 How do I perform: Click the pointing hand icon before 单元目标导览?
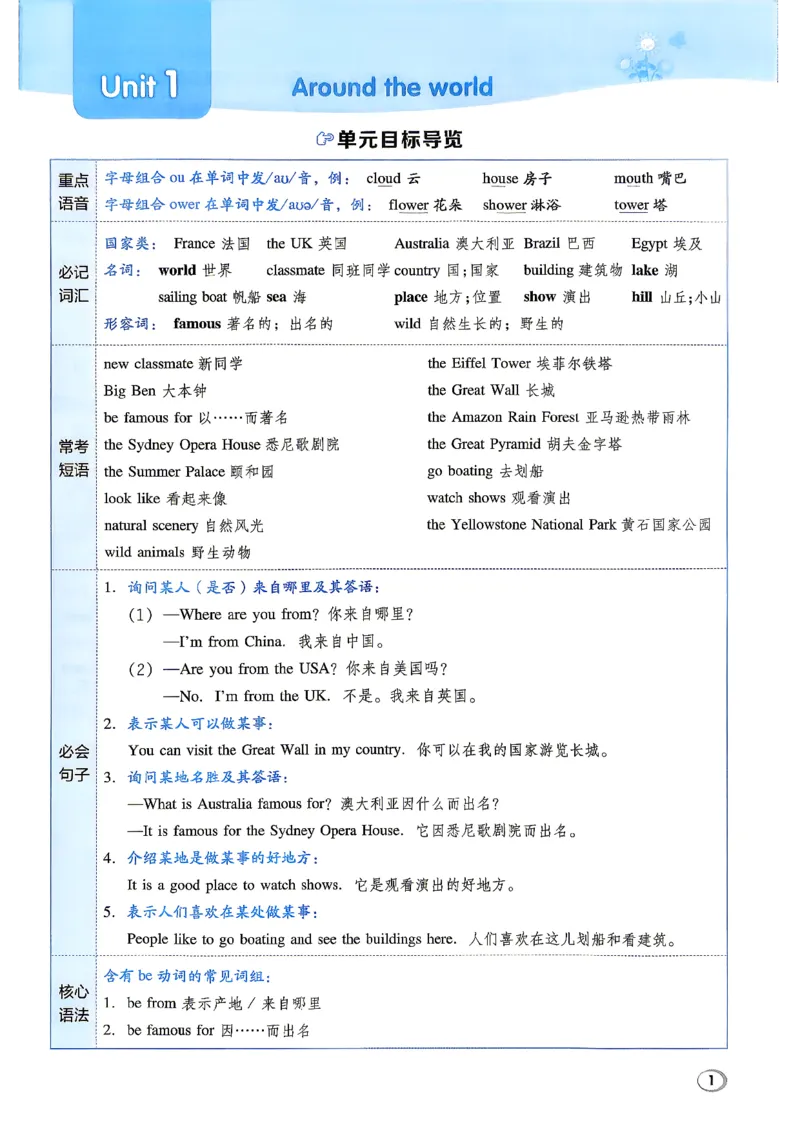325,139
